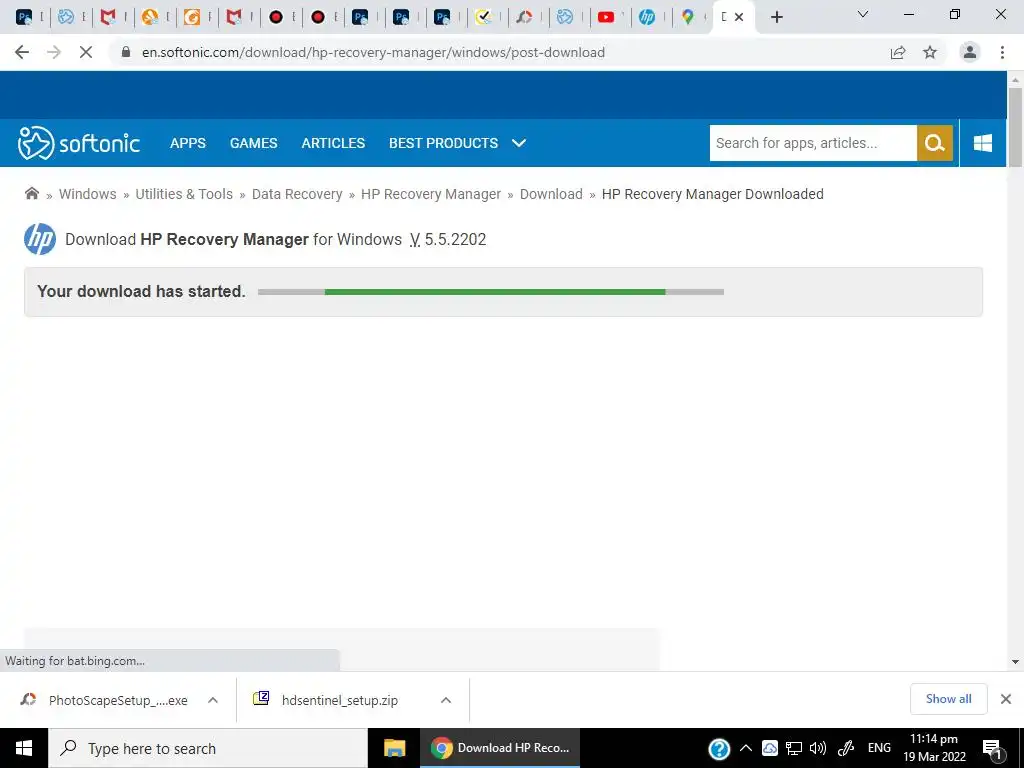Click the blue help question mark tray icon

(719, 748)
